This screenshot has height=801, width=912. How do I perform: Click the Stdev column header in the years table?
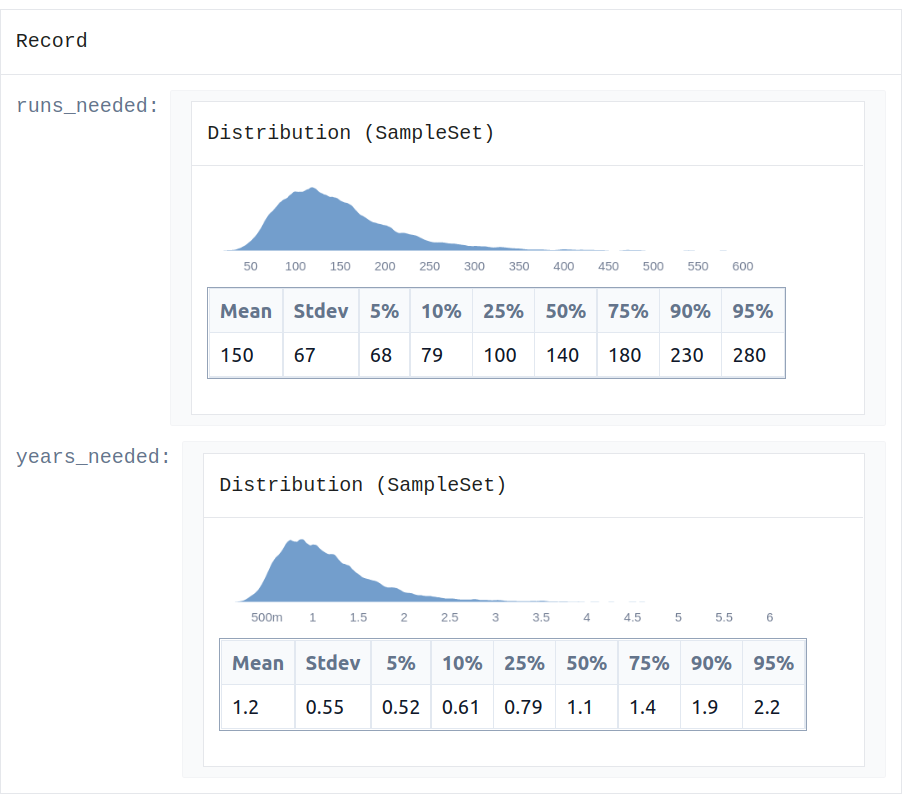click(x=333, y=663)
